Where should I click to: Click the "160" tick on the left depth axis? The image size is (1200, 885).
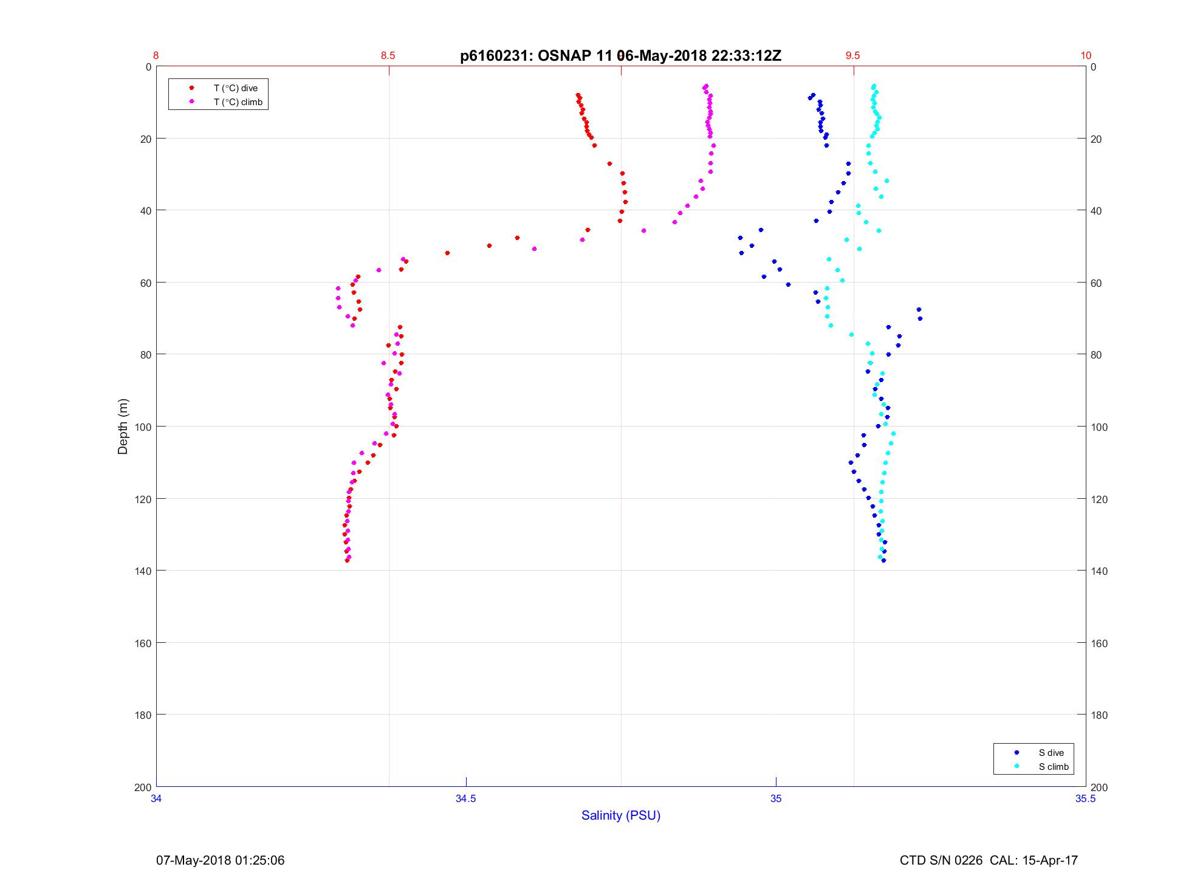pos(142,643)
